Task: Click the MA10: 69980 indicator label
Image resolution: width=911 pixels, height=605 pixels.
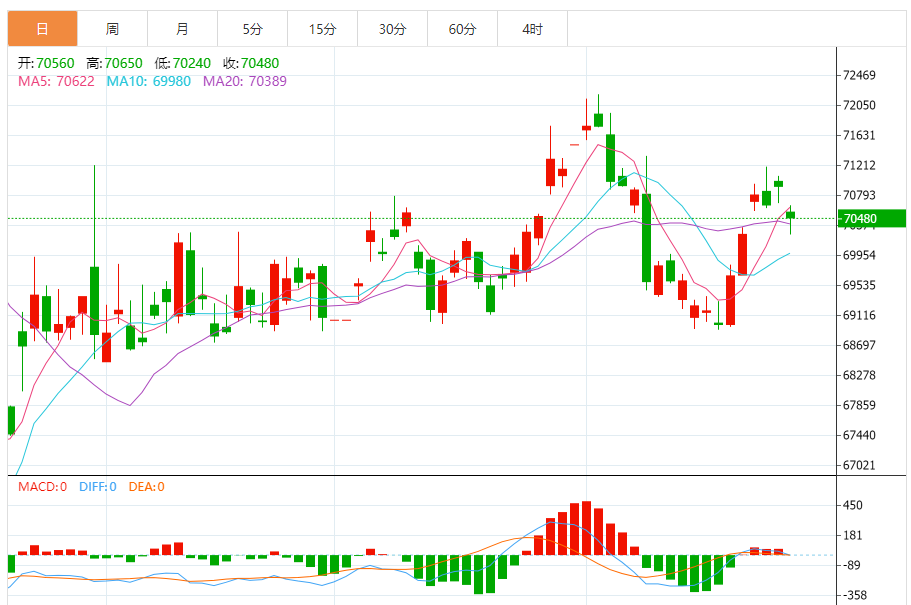Action: coord(148,81)
